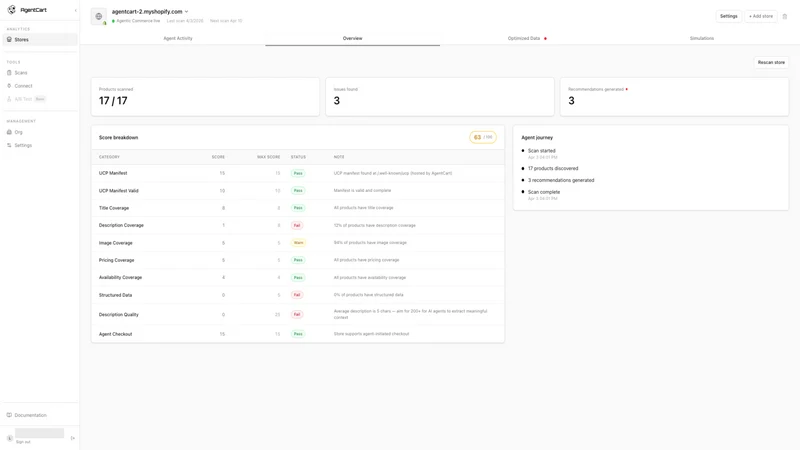Select the Description Coverage row

tap(298, 226)
